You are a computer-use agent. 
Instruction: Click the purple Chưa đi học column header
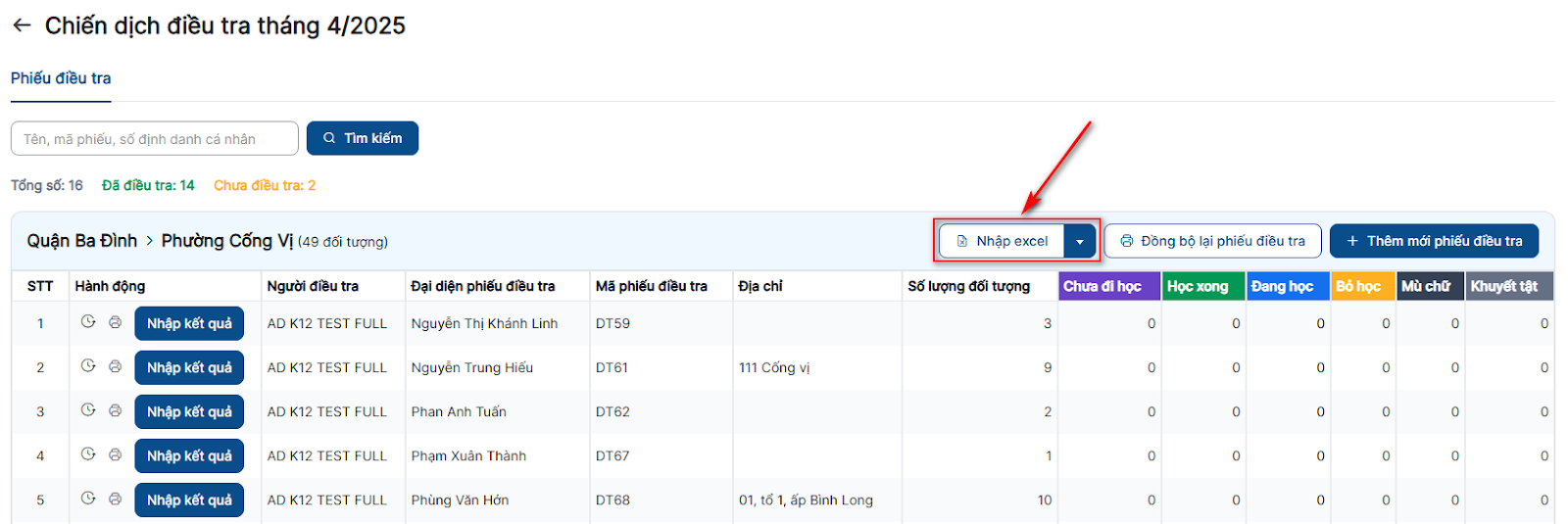point(1102,286)
